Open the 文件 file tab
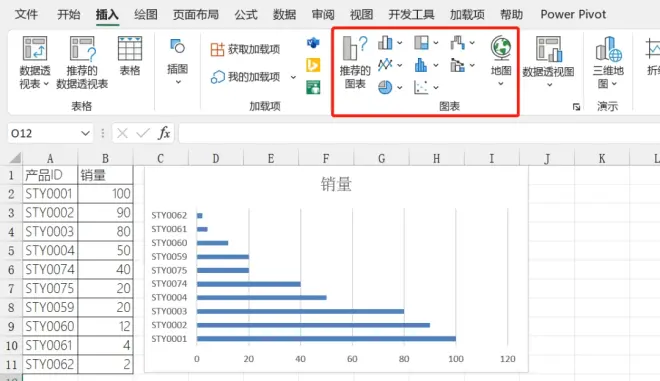Screen dimensions: 660x381 click(x=26, y=14)
